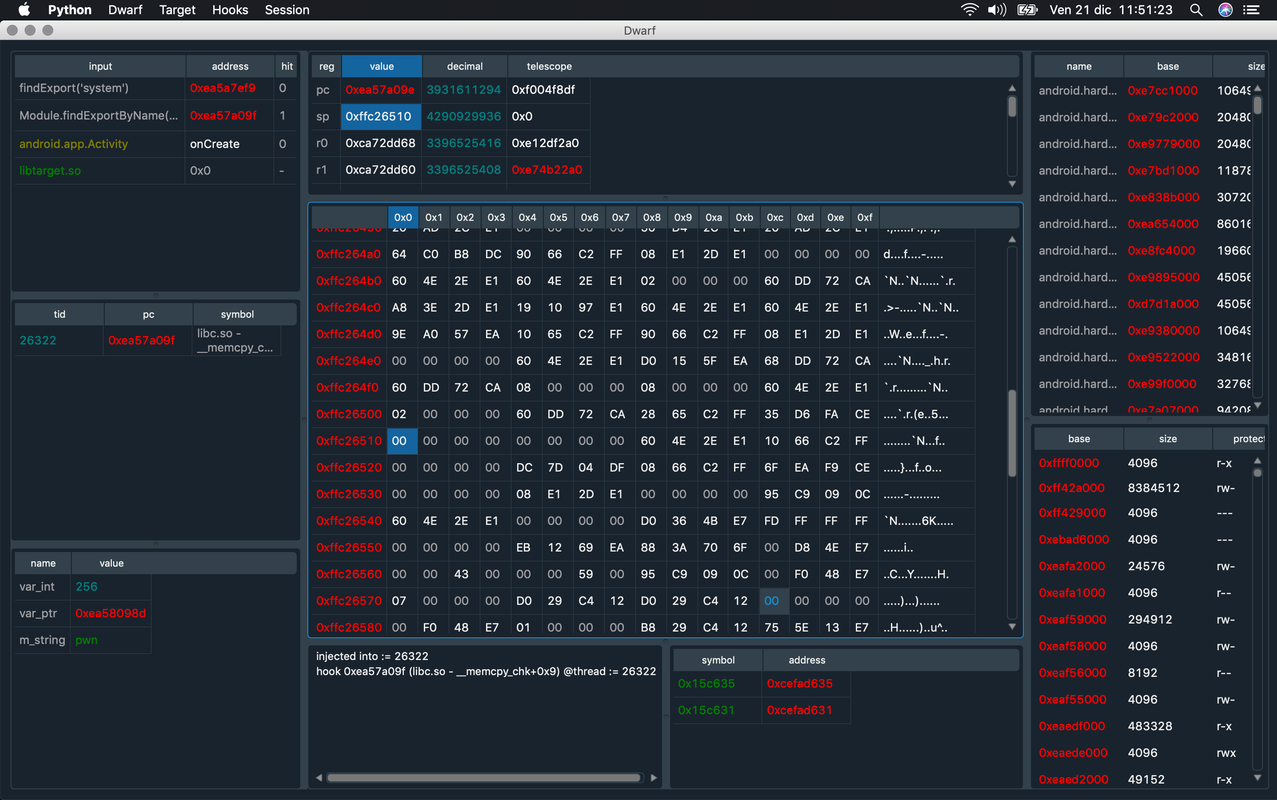1277x800 pixels.
Task: Open the Dwarf menu
Action: coord(125,10)
